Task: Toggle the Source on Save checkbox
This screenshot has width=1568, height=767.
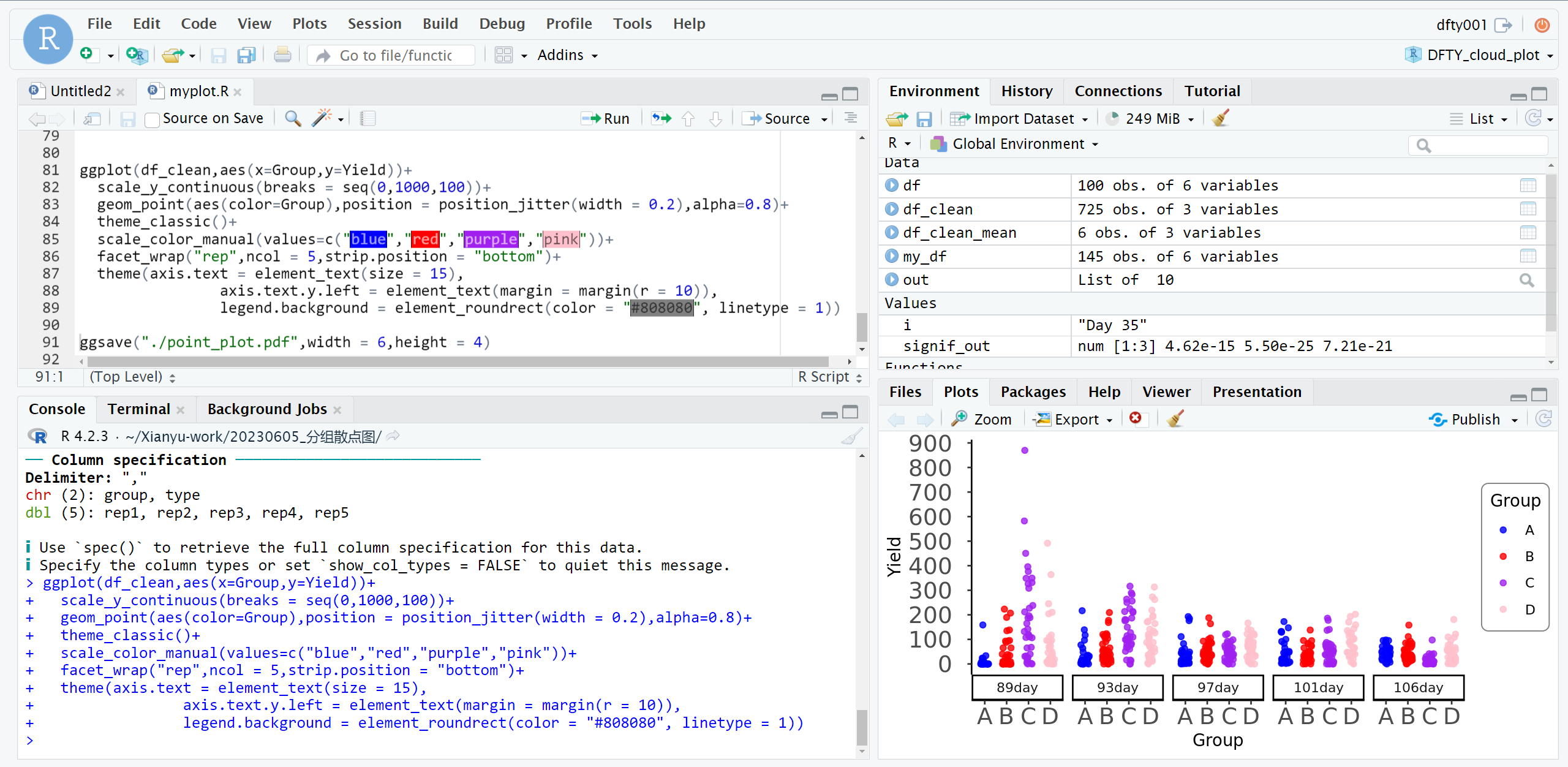Action: [x=152, y=119]
